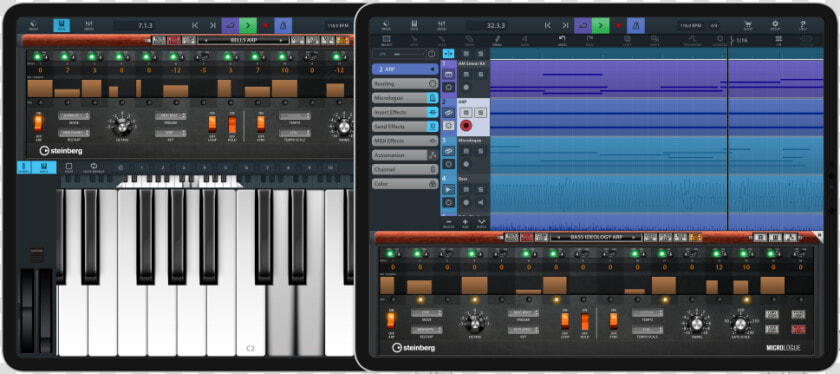Click the Redo arrow
This screenshot has width=840, height=374.
[590, 40]
